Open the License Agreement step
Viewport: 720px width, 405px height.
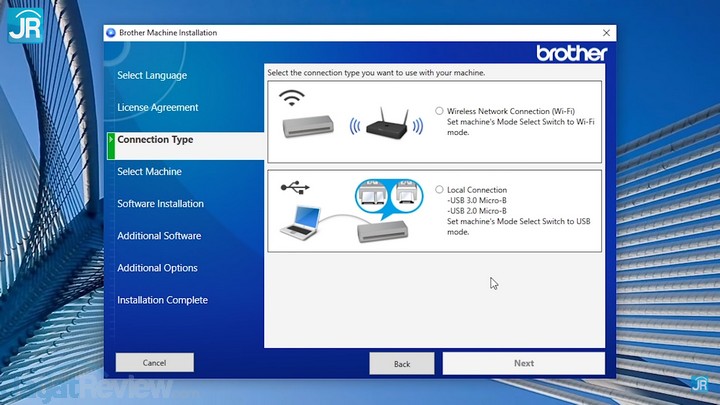pyautogui.click(x=158, y=107)
